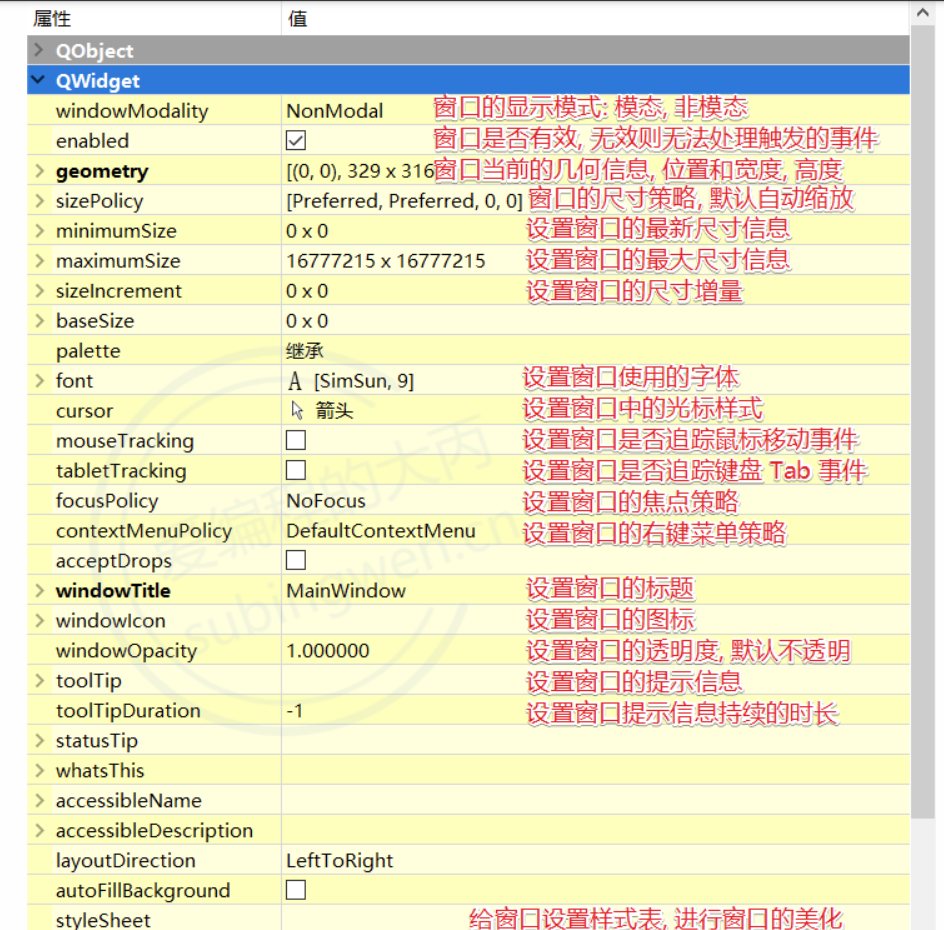
Task: Click the windowOpacity value '1.000000'
Action: [x=328, y=651]
